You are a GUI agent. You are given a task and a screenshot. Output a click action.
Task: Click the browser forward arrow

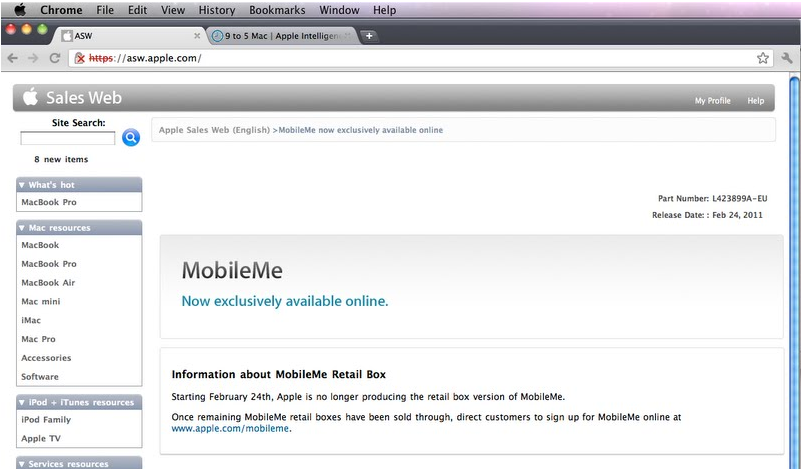click(x=33, y=58)
